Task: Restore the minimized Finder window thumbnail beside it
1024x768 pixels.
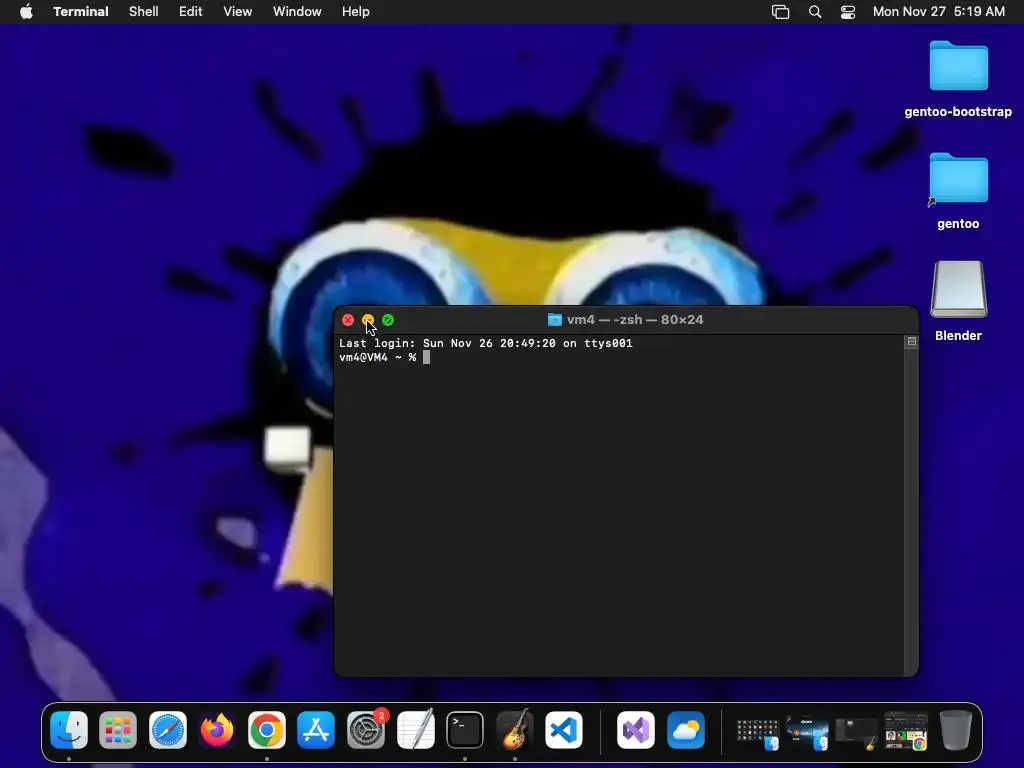Action: click(807, 734)
